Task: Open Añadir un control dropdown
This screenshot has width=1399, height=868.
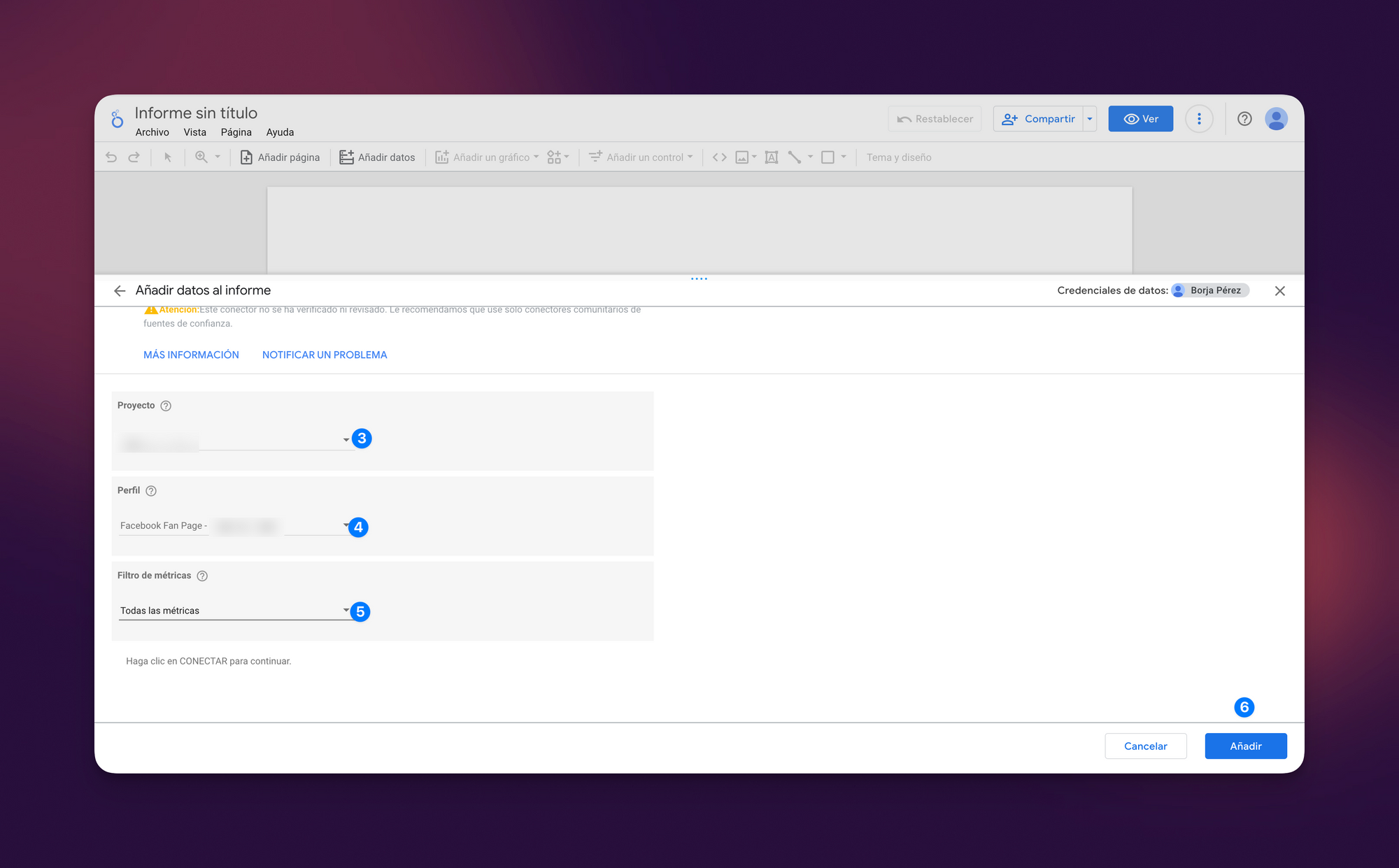Action: click(641, 157)
